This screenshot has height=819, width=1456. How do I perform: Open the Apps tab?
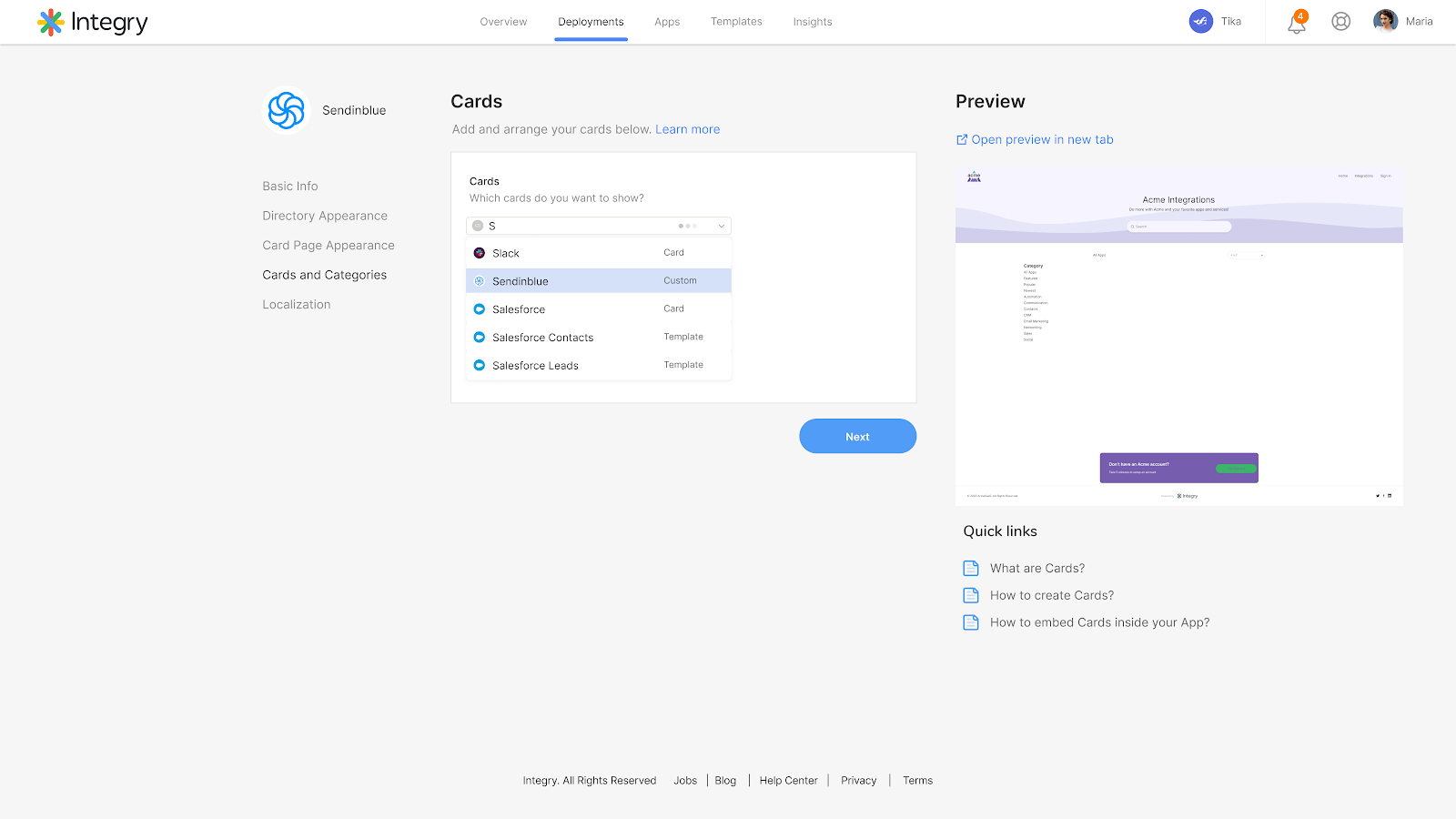pos(667,22)
